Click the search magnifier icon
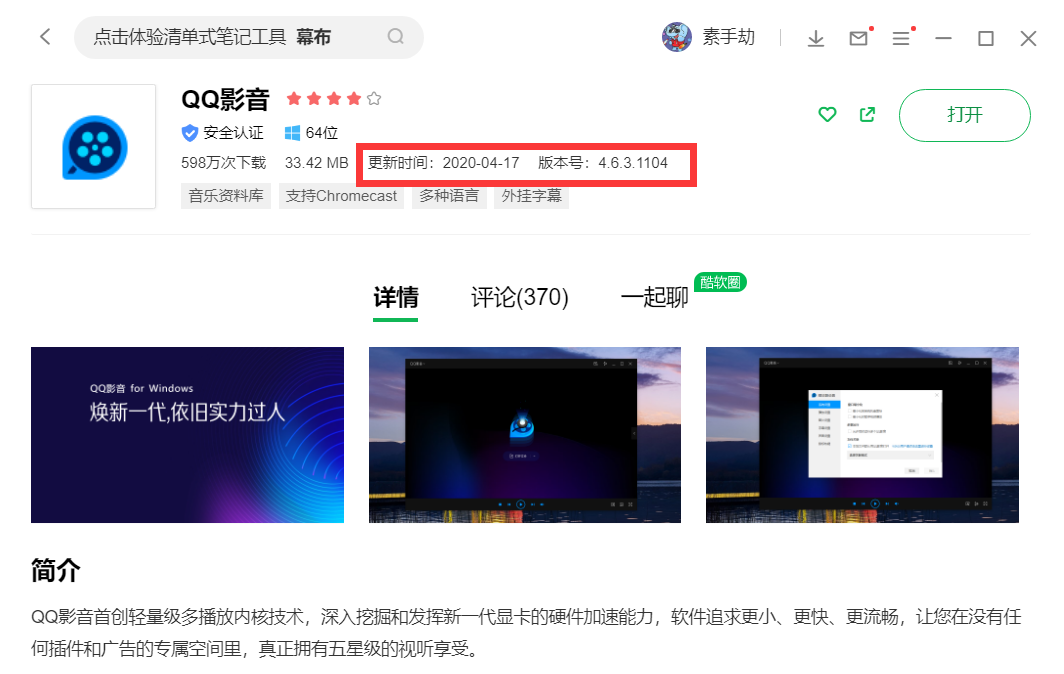 pyautogui.click(x=396, y=37)
